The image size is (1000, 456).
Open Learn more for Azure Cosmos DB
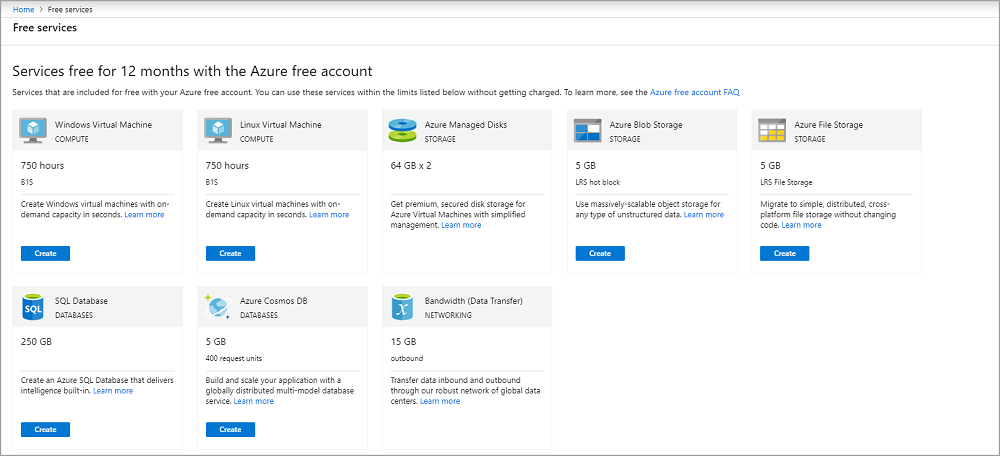pos(253,401)
